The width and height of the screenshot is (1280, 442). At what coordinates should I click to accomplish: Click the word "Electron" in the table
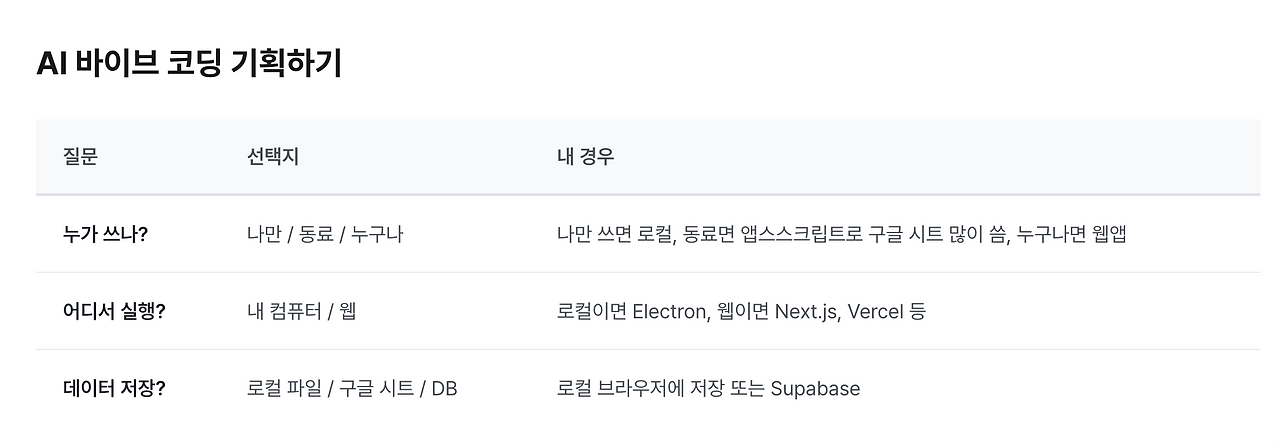[669, 311]
